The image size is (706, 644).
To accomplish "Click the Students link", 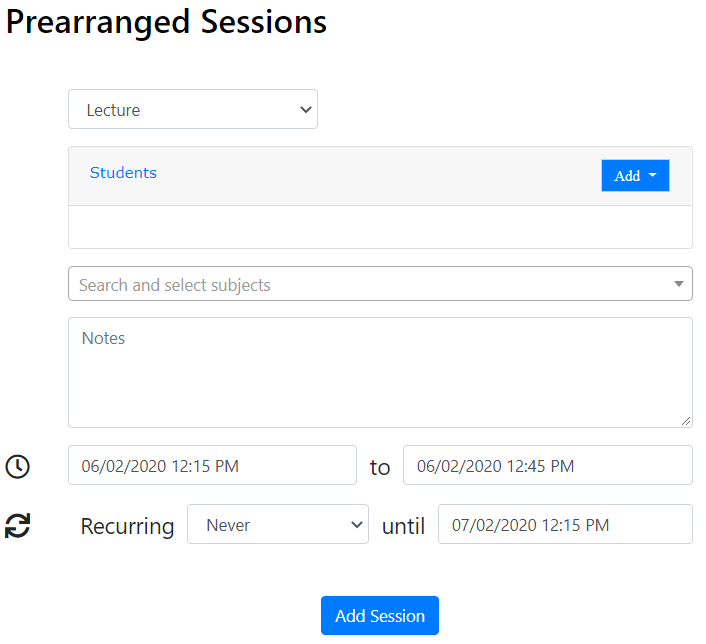I will click(x=123, y=173).
